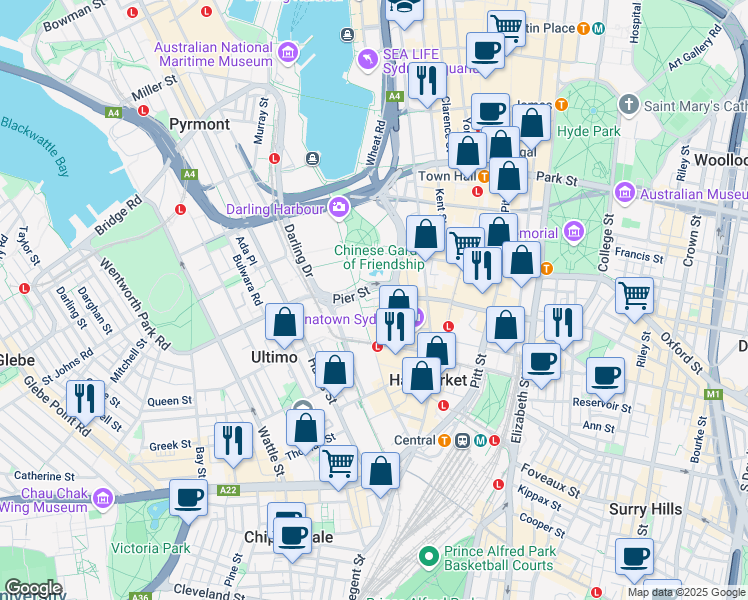Screen dimensions: 748x600
Task: Select the Chau Chak Wing Museum pin
Action: pyautogui.click(x=103, y=497)
